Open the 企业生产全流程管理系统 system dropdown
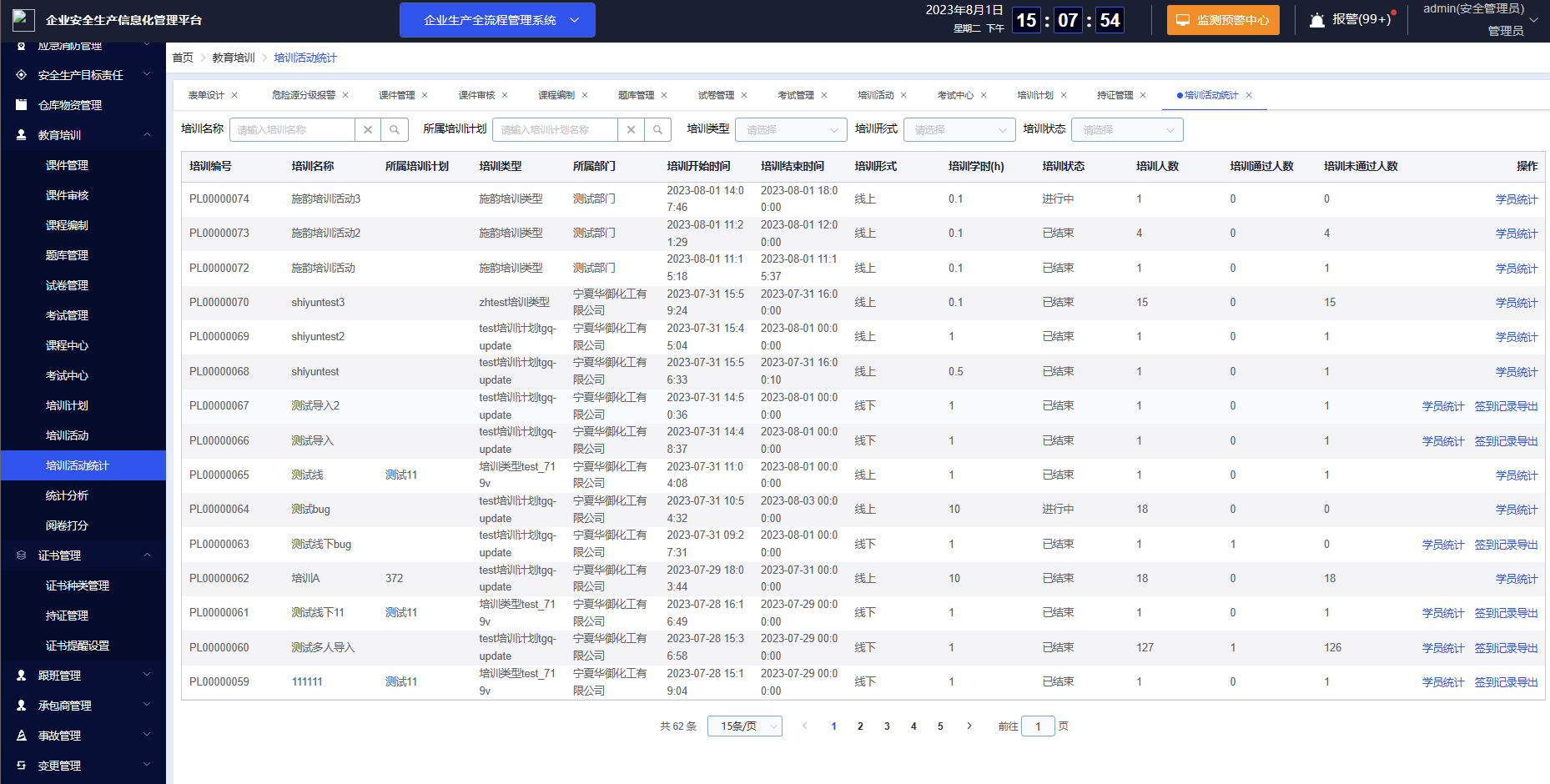1550x784 pixels. click(497, 20)
